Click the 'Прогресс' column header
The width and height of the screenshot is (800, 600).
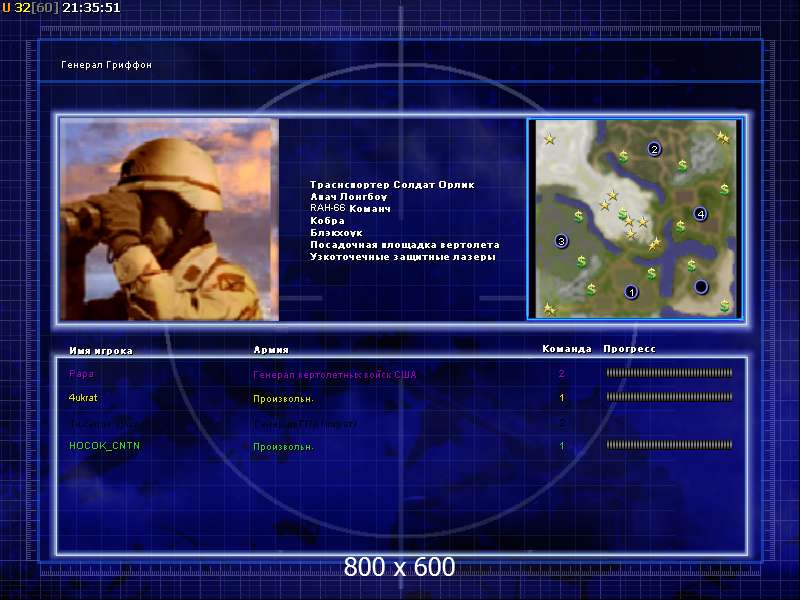tap(630, 348)
